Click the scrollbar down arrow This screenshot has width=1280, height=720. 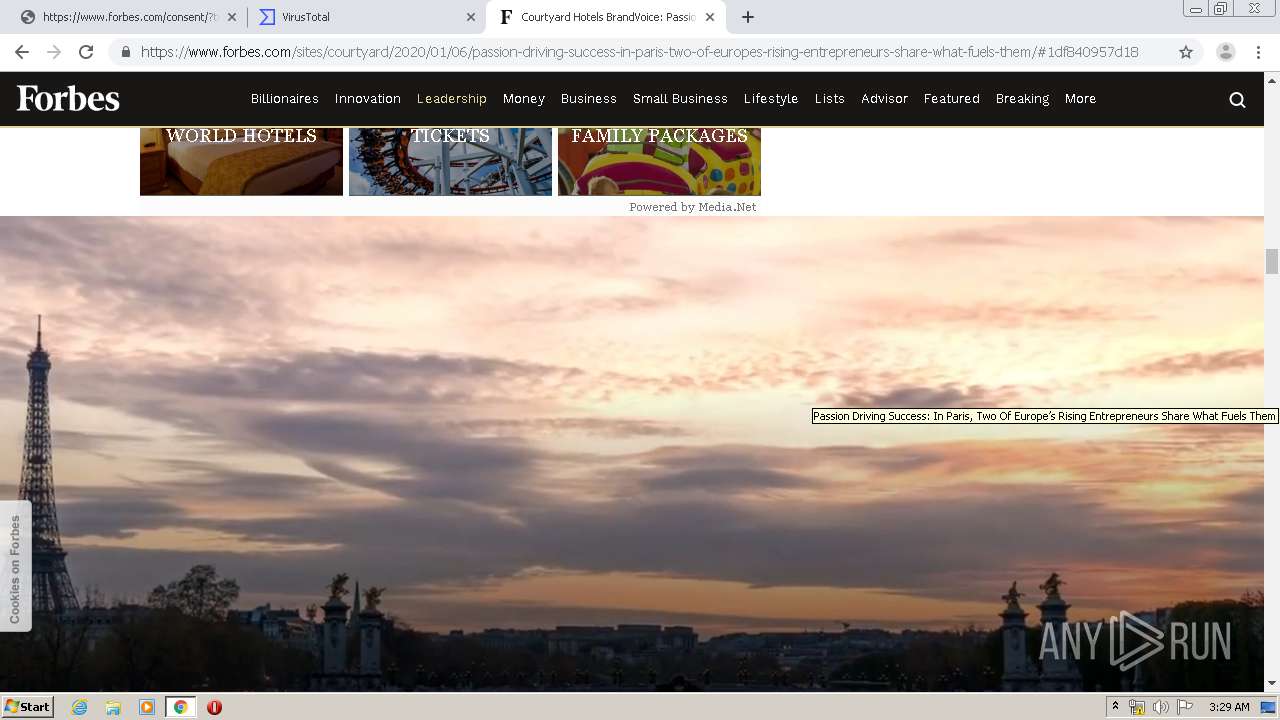click(1272, 683)
